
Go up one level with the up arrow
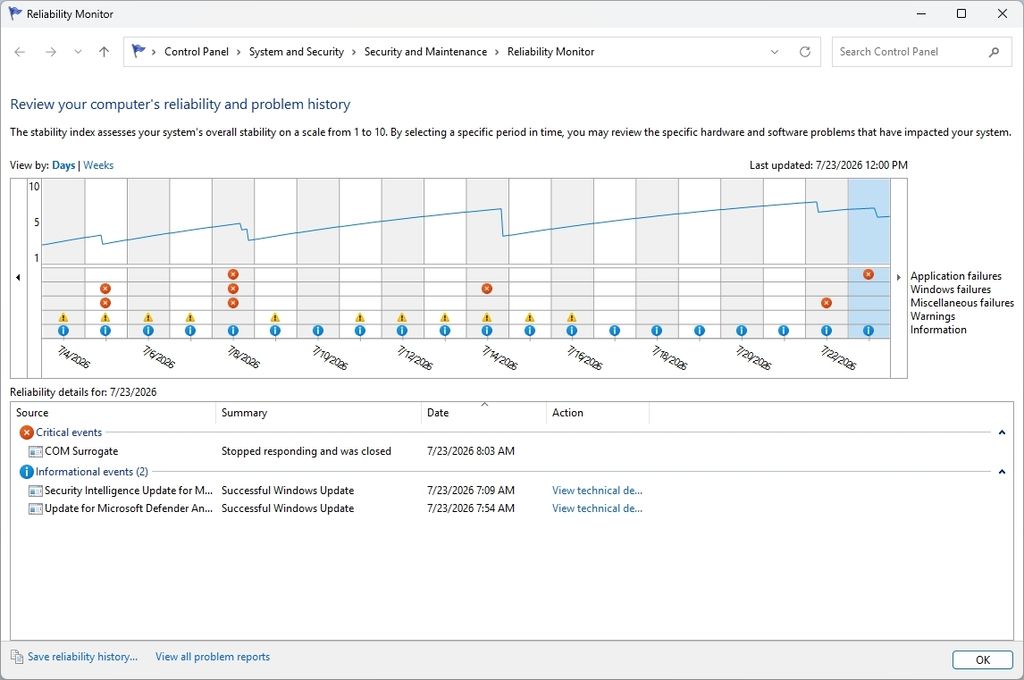pyautogui.click(x=104, y=52)
